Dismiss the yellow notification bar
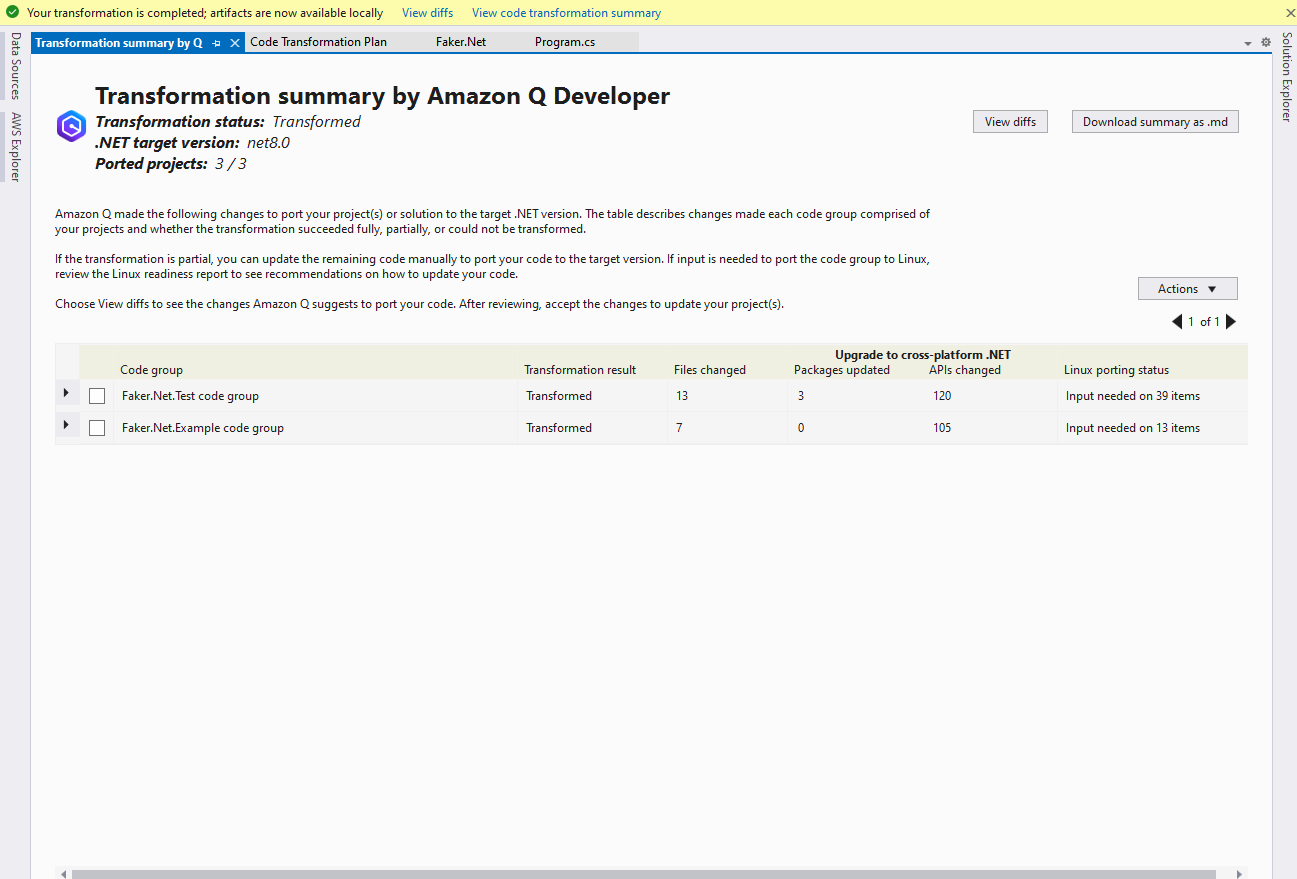Screen dimensions: 1297x879 click(1289, 13)
